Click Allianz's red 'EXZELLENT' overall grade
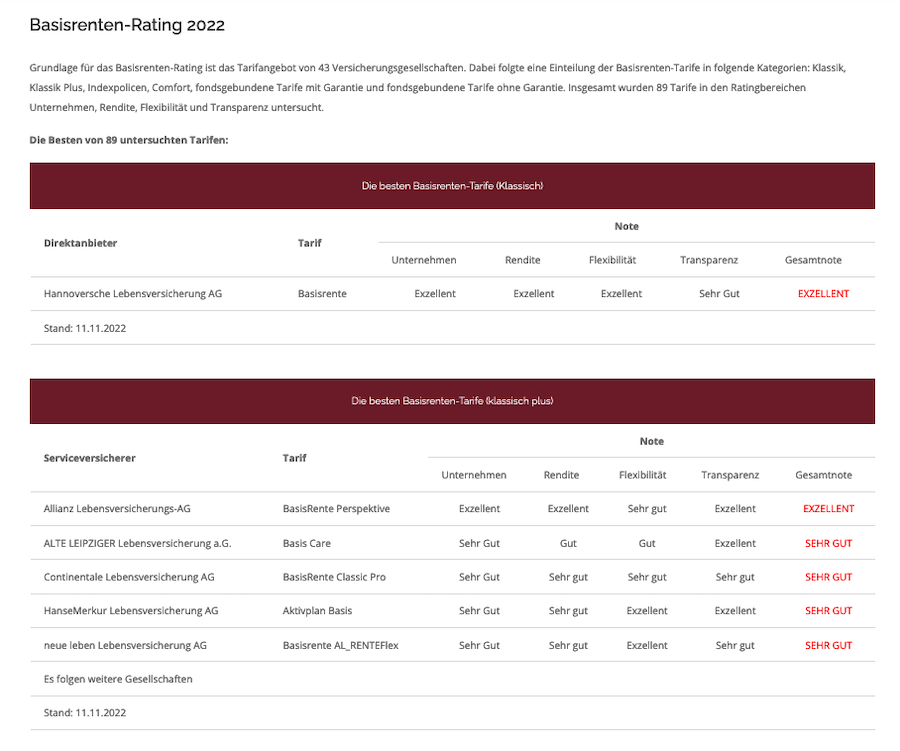The width and height of the screenshot is (900, 751). tap(828, 509)
